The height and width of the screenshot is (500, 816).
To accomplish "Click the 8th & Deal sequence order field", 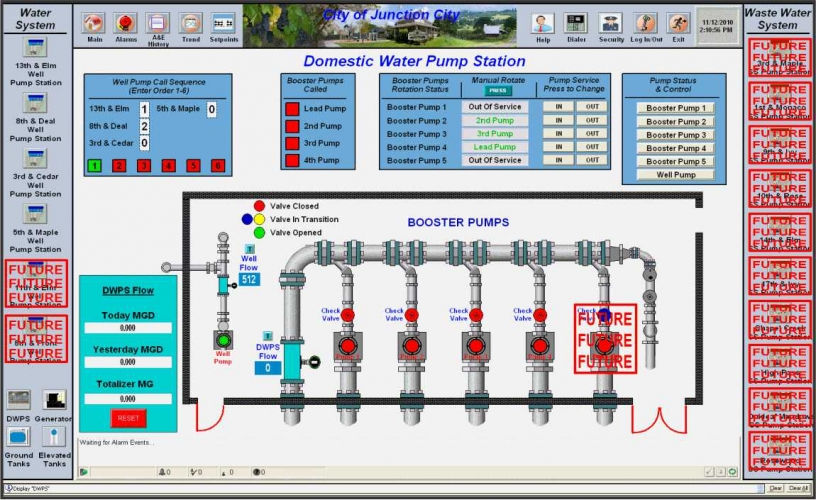I will click(x=144, y=126).
